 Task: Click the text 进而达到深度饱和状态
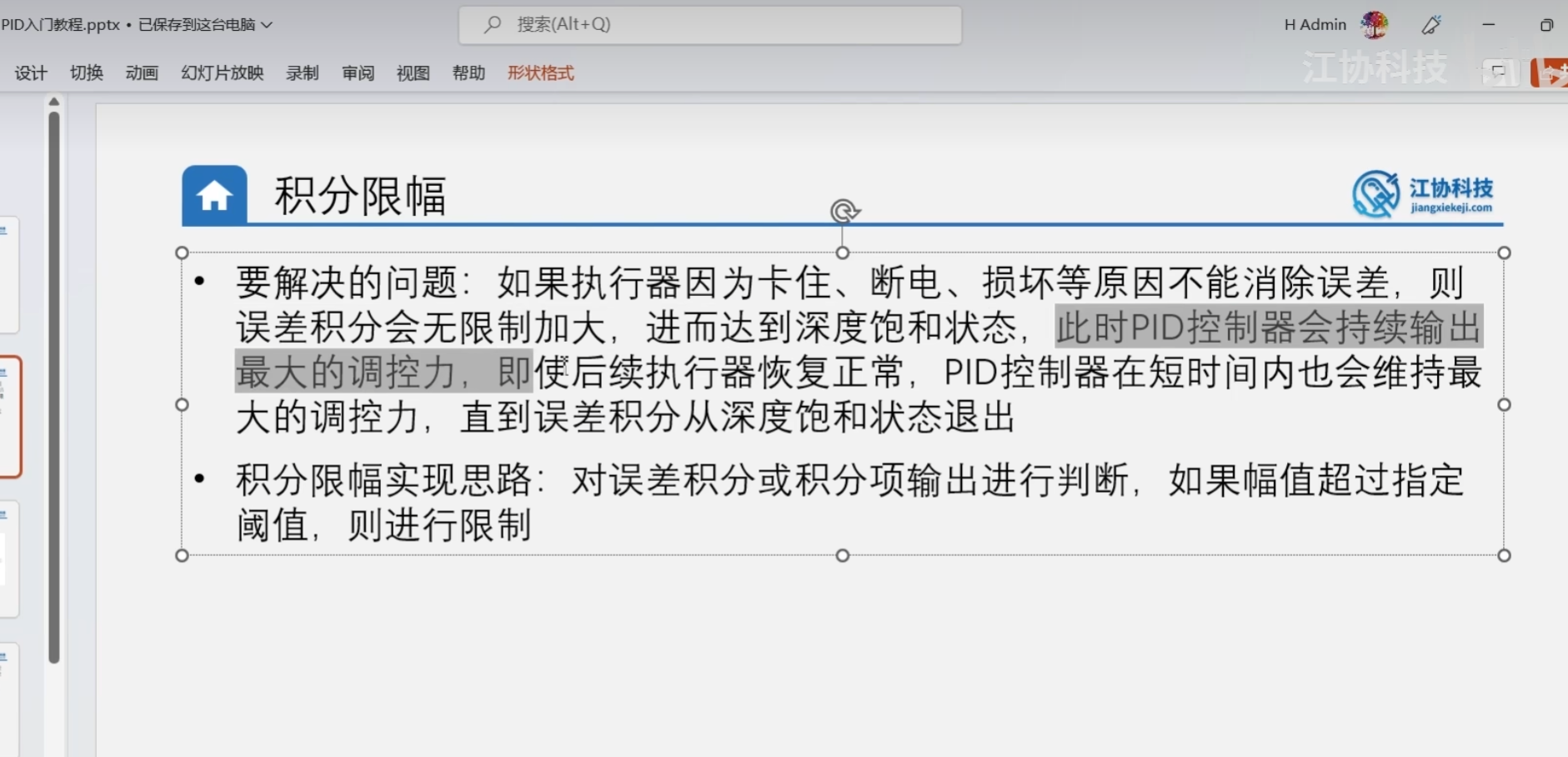(x=832, y=327)
